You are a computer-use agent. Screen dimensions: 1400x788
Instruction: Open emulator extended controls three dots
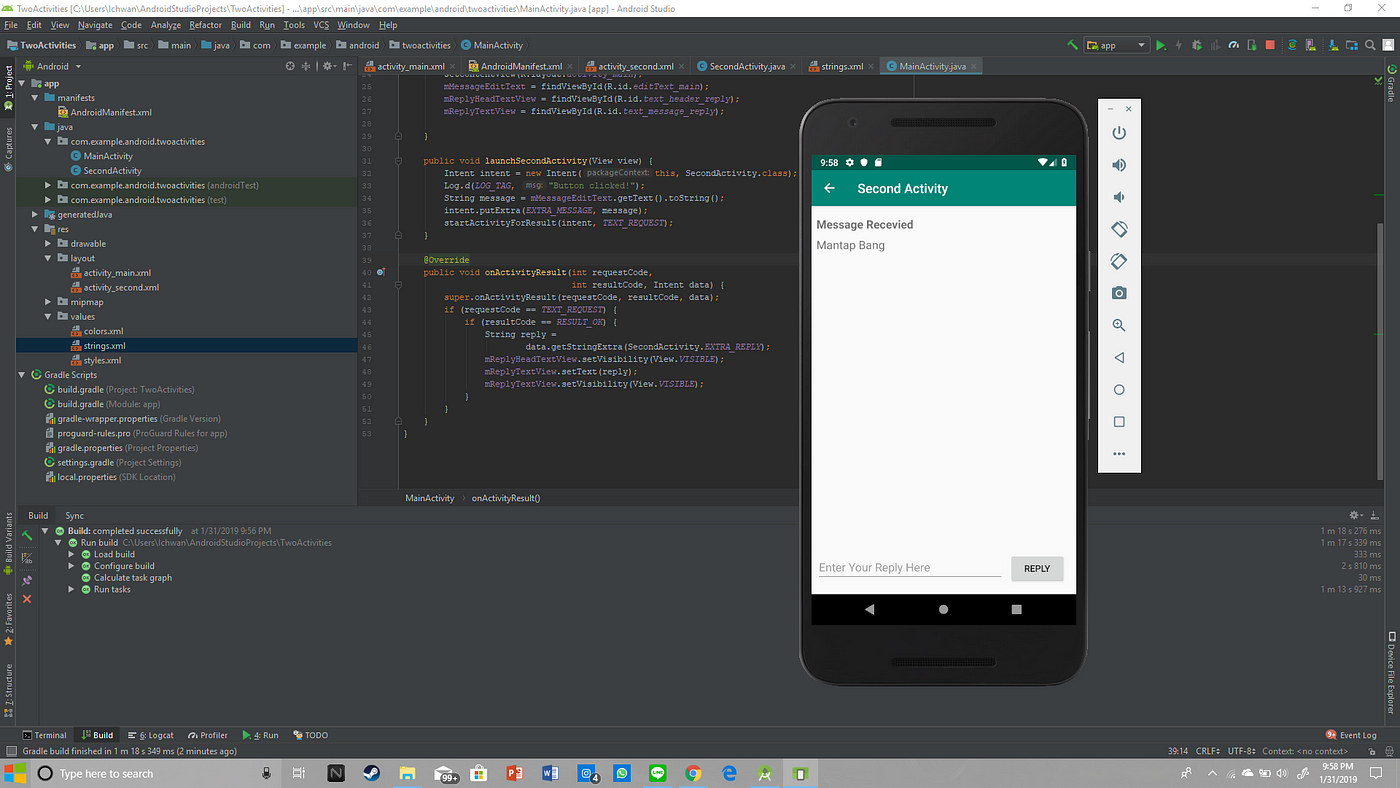point(1119,454)
